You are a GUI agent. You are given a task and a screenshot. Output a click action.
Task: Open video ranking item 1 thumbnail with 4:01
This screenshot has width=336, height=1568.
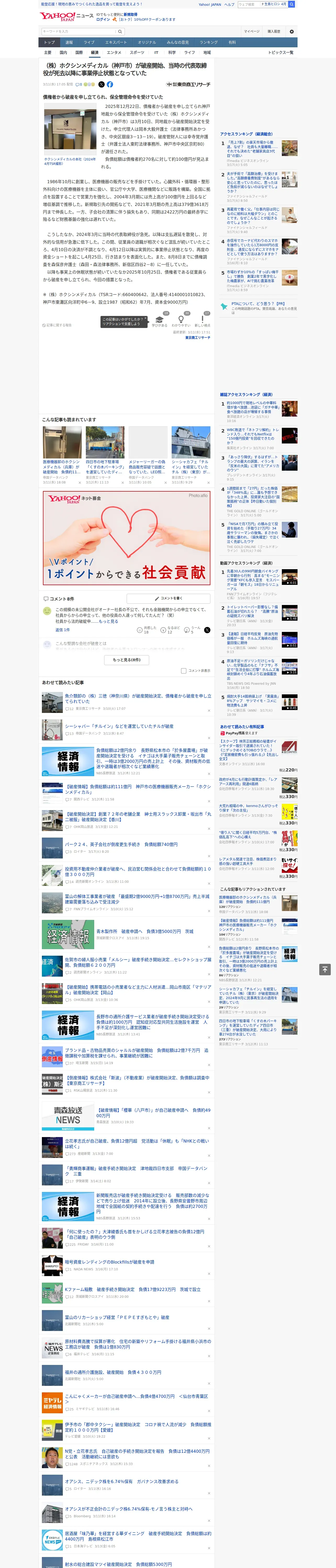(x=290, y=577)
